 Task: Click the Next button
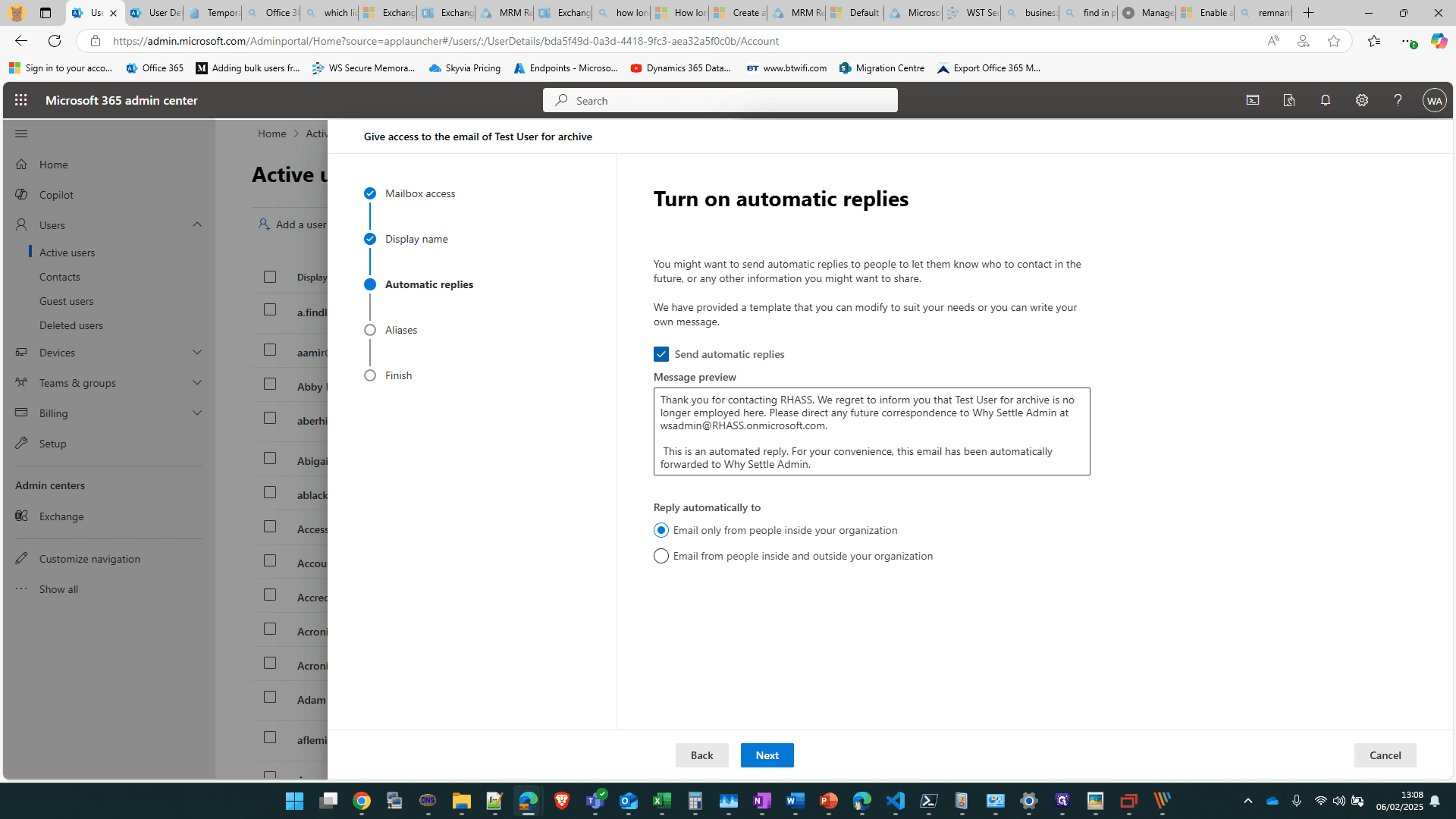coord(767,755)
